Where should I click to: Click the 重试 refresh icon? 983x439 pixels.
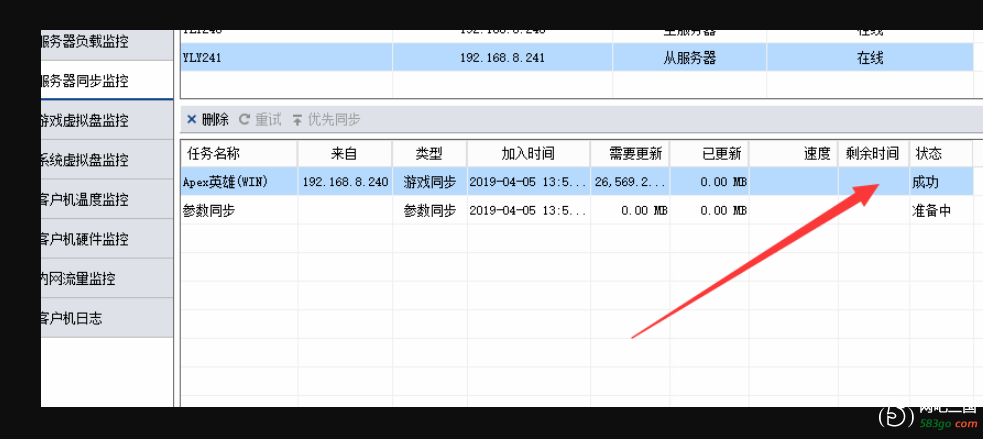coord(244,119)
